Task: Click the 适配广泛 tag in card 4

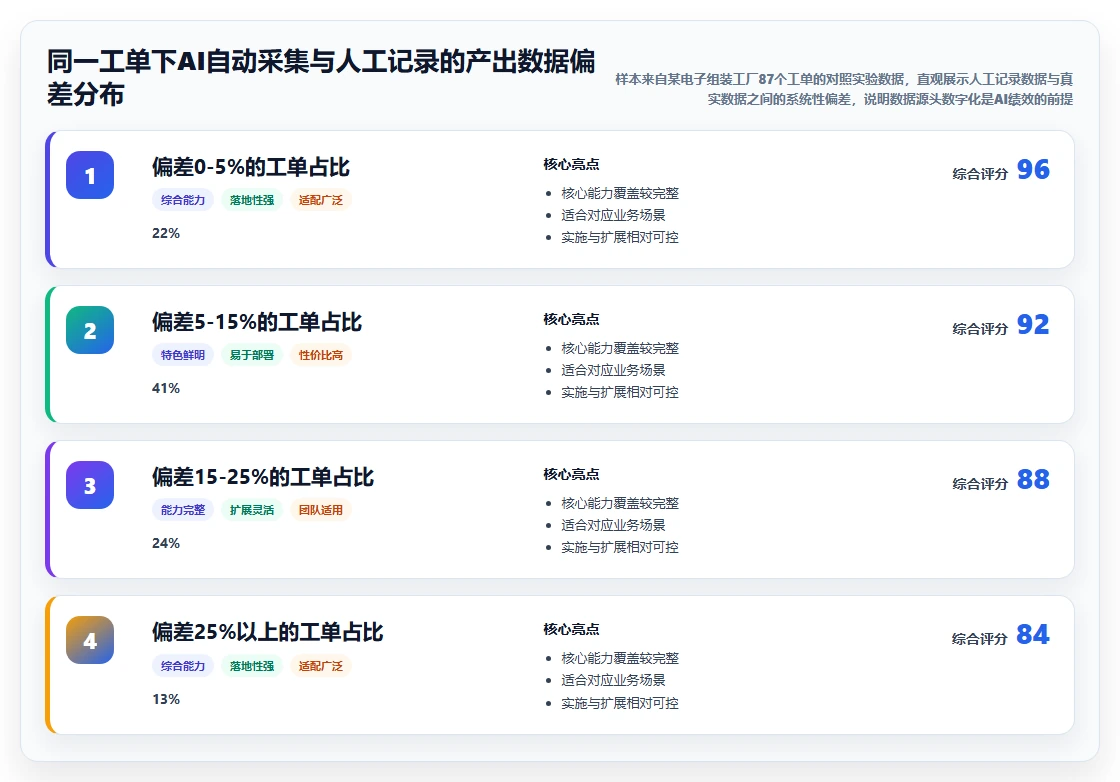Action: (321, 666)
